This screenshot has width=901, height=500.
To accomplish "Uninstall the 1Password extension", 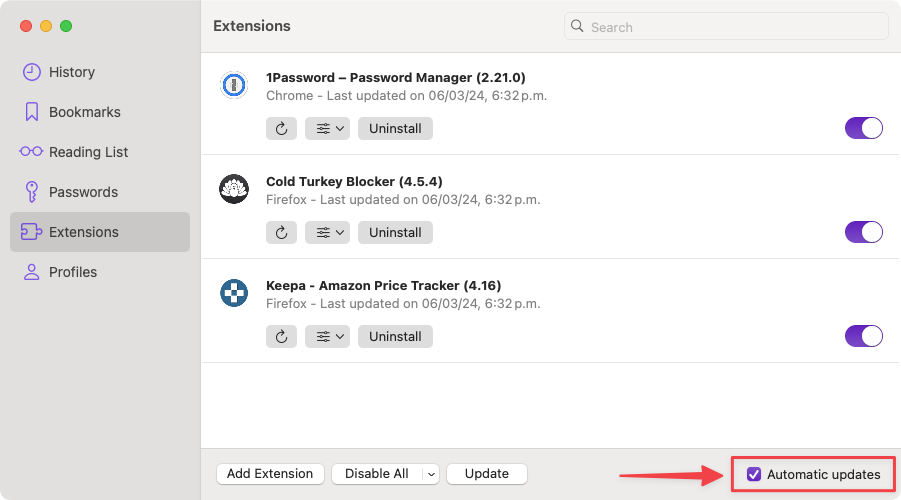I will [x=395, y=129].
